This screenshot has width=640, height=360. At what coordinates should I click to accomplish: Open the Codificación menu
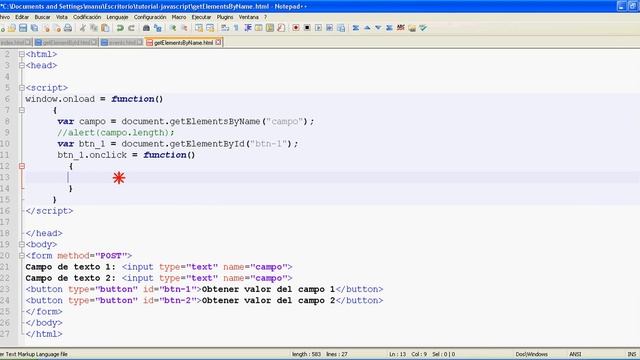point(87,17)
